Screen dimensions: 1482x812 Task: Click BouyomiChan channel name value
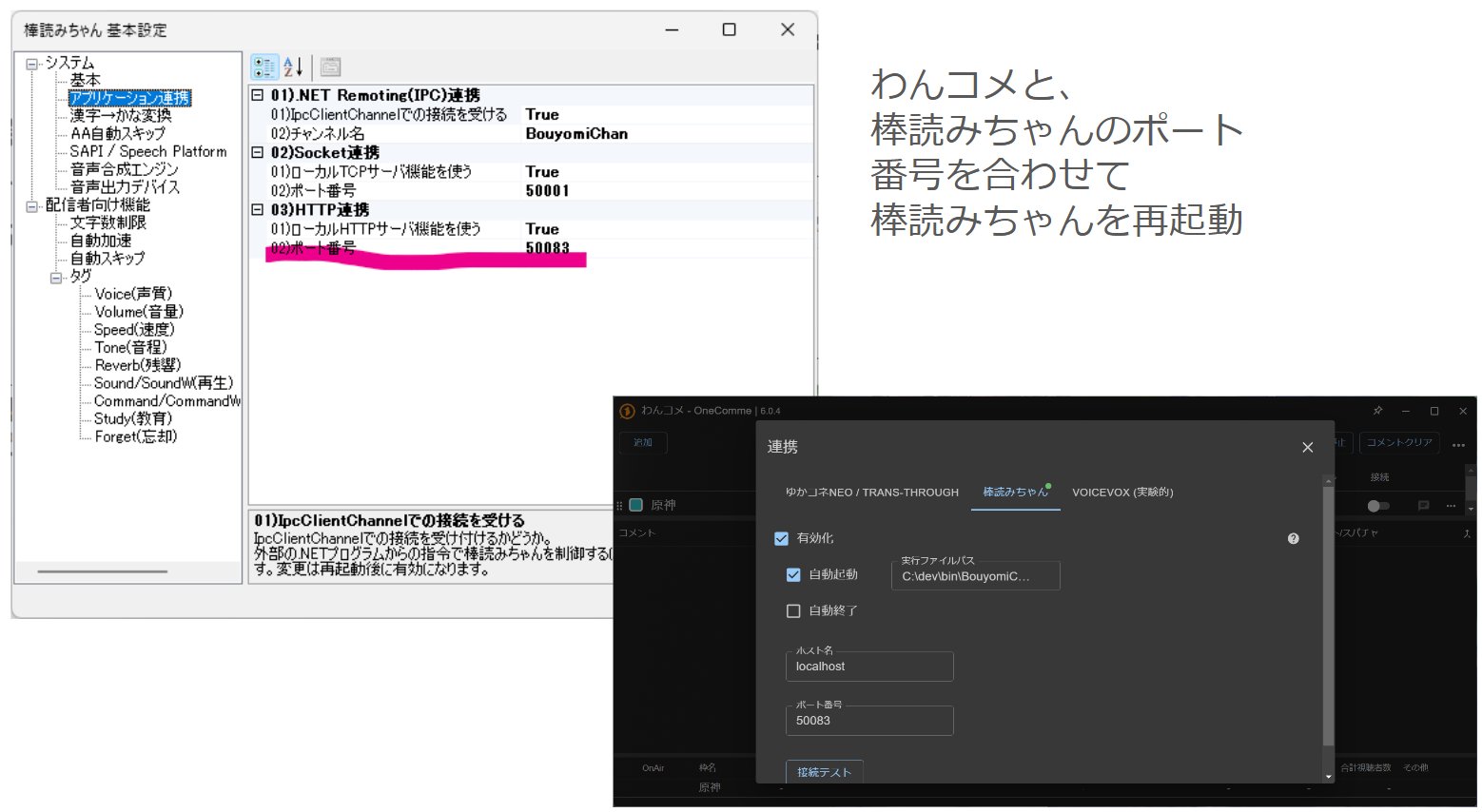pyautogui.click(x=576, y=134)
